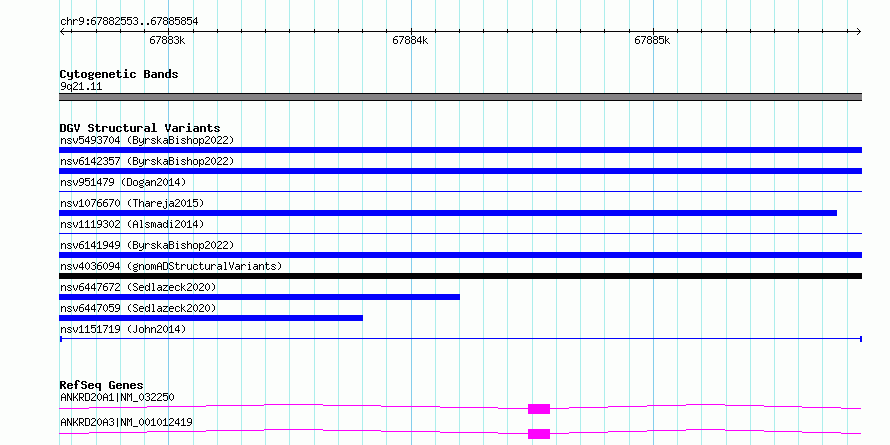Click the 67885k ruler position label
This screenshot has height=445, width=890.
[652, 41]
